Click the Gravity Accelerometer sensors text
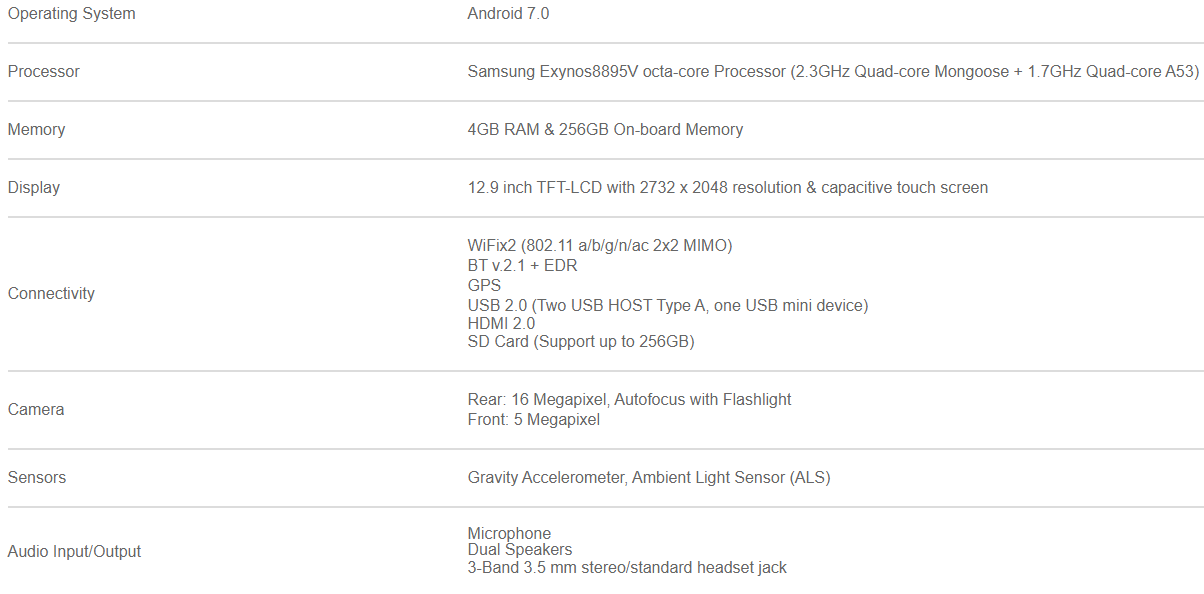 [x=649, y=478]
